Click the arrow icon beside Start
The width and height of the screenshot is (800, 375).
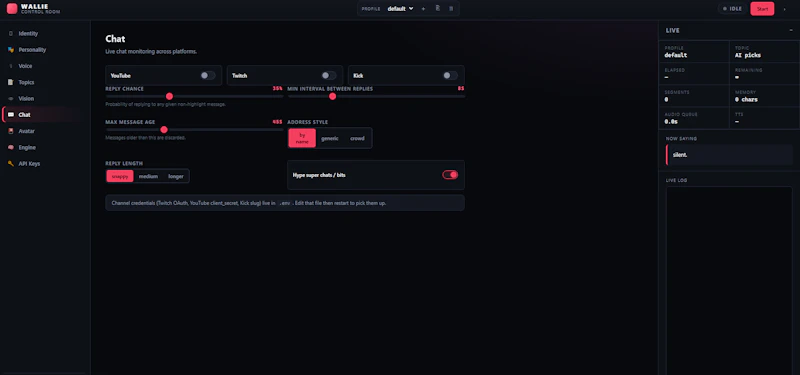click(784, 9)
